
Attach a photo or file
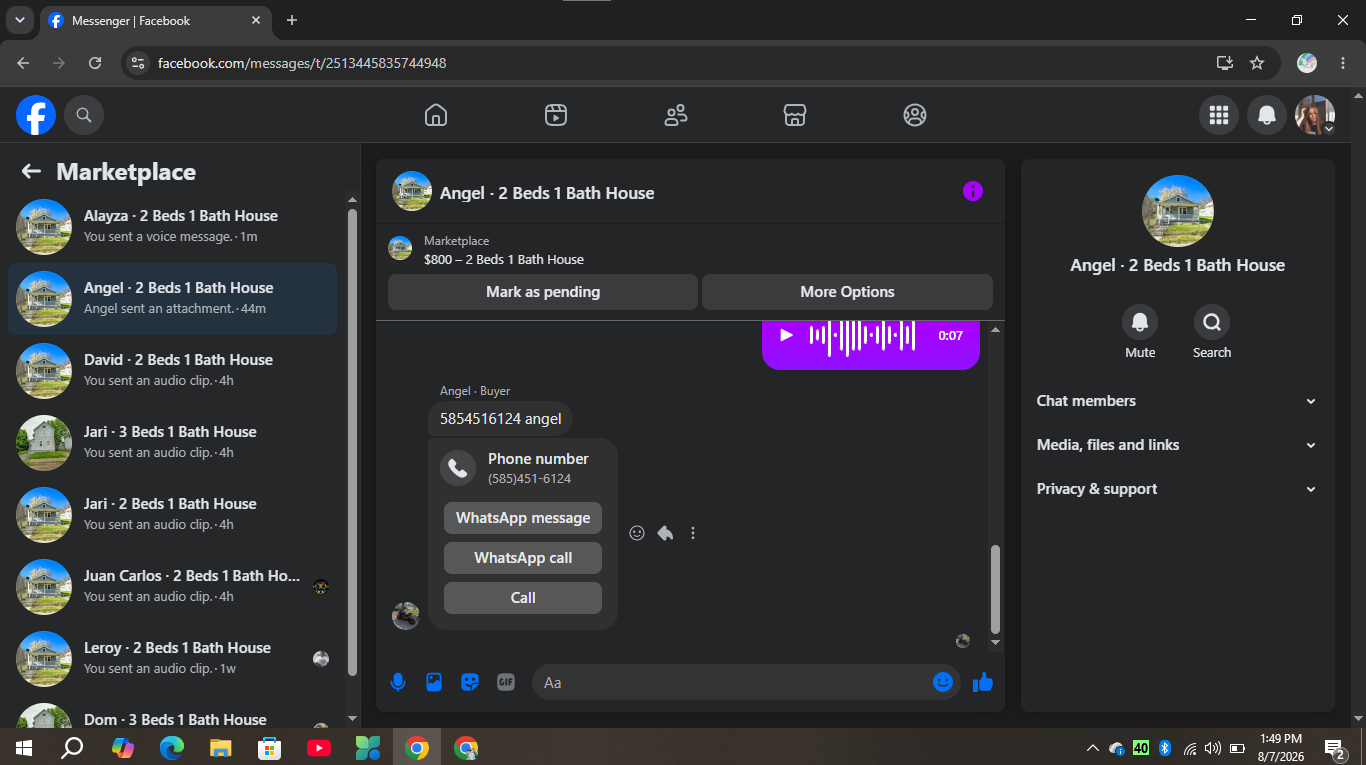(434, 682)
